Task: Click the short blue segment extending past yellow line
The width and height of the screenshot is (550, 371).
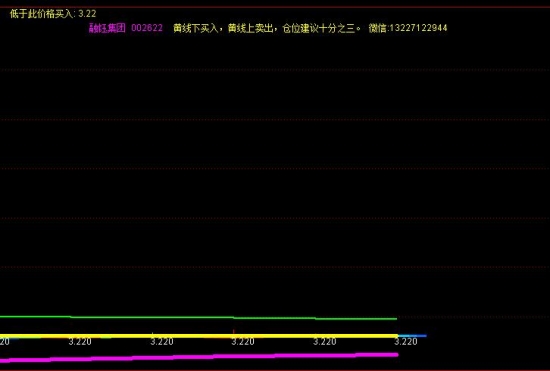Action: 412,336
